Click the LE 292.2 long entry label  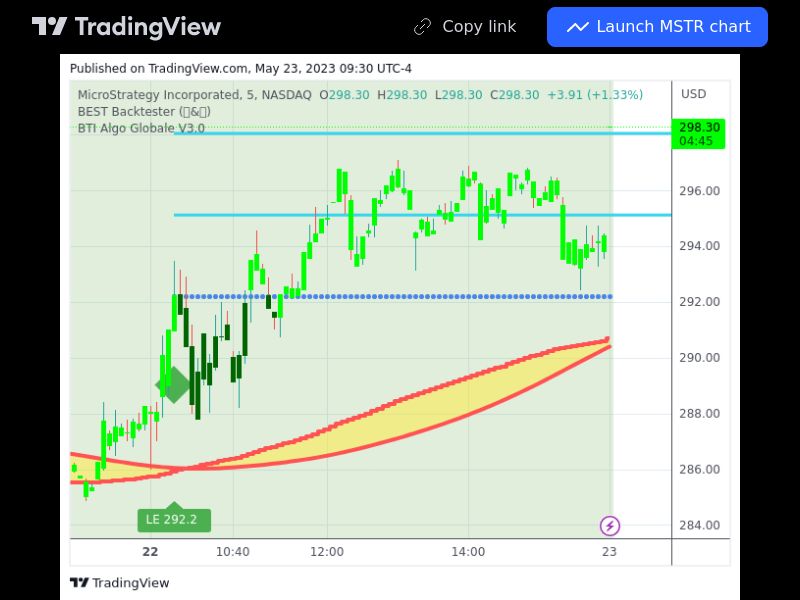[174, 520]
